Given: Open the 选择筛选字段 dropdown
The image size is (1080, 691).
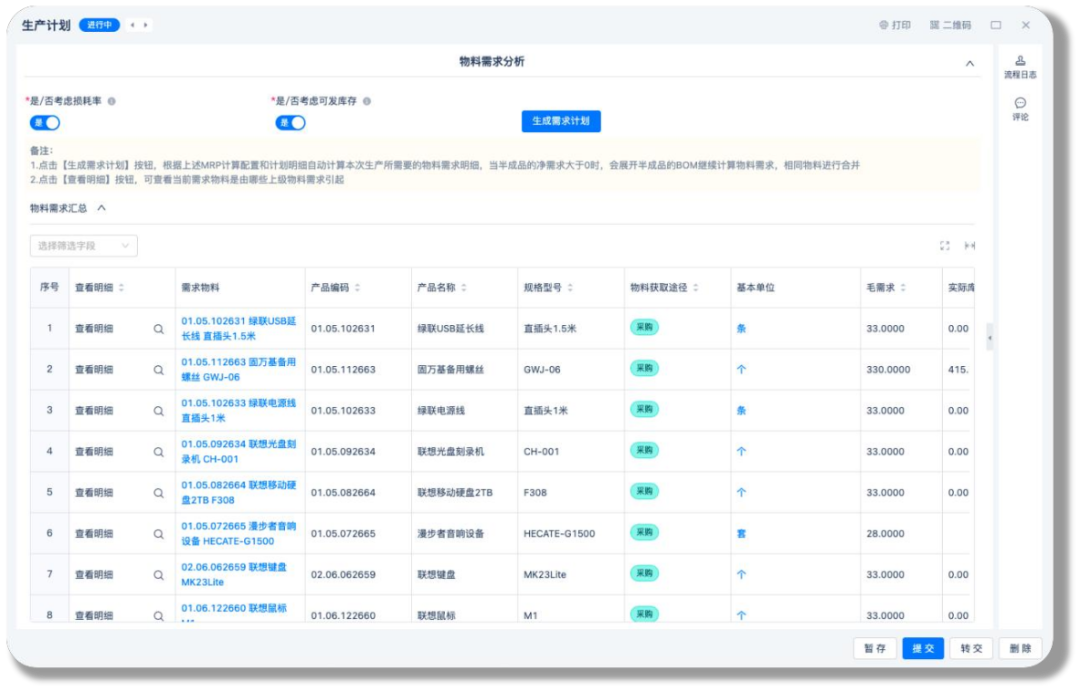Looking at the screenshot, I should point(83,246).
